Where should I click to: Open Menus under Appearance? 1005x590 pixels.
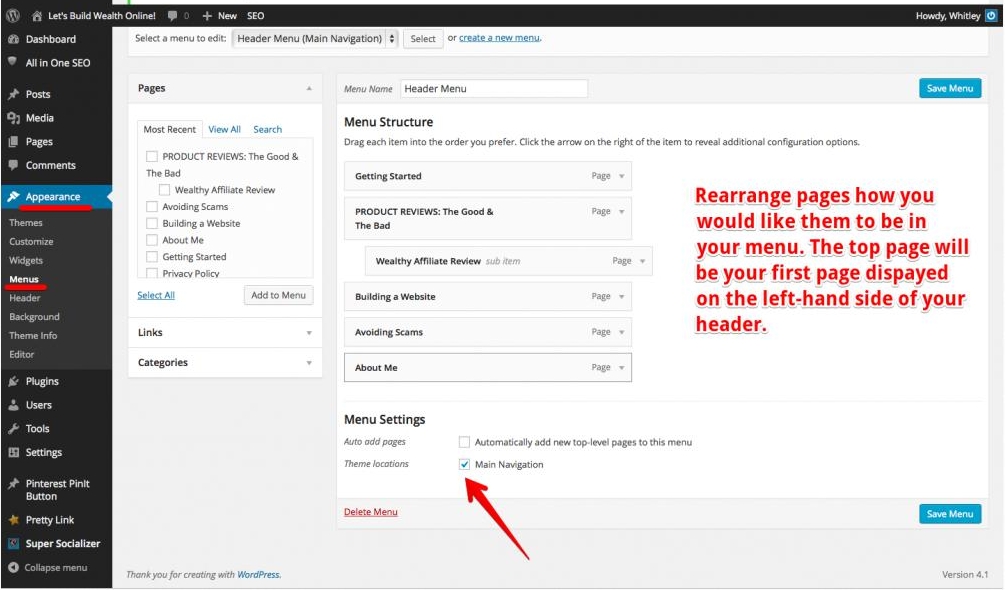(x=24, y=279)
